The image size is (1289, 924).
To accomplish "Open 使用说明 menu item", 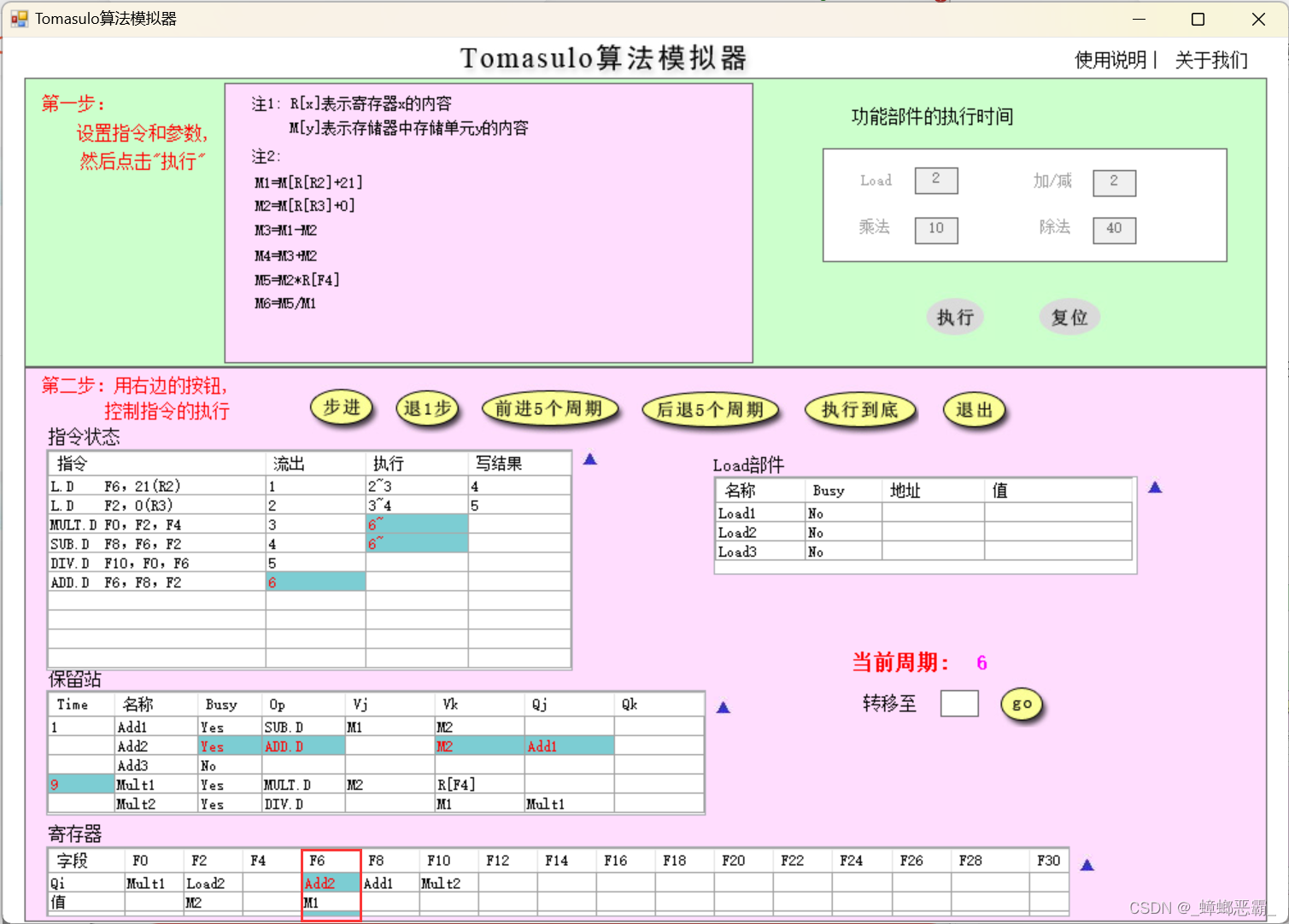I will tap(1110, 60).
